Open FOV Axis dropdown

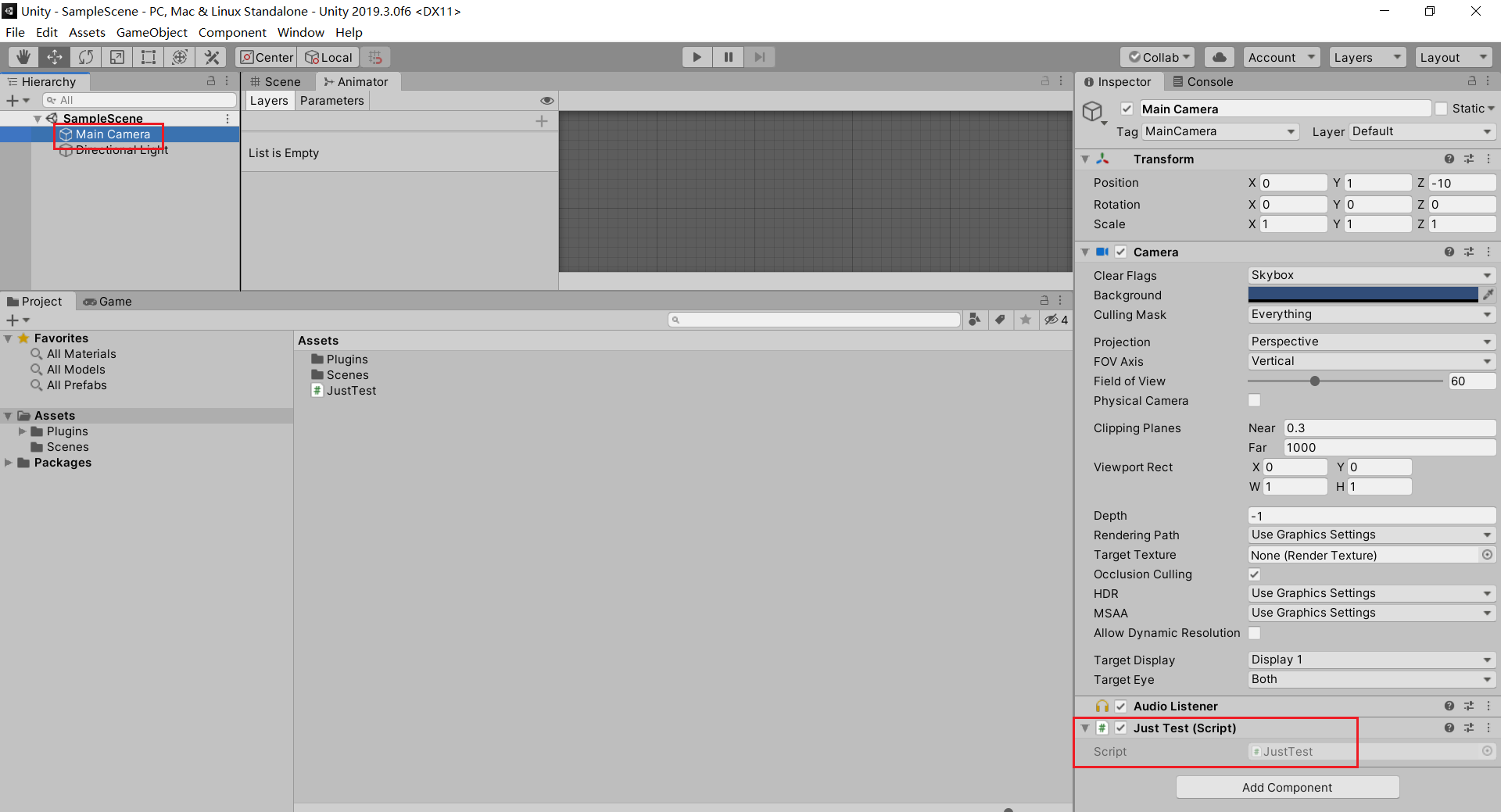[x=1371, y=361]
